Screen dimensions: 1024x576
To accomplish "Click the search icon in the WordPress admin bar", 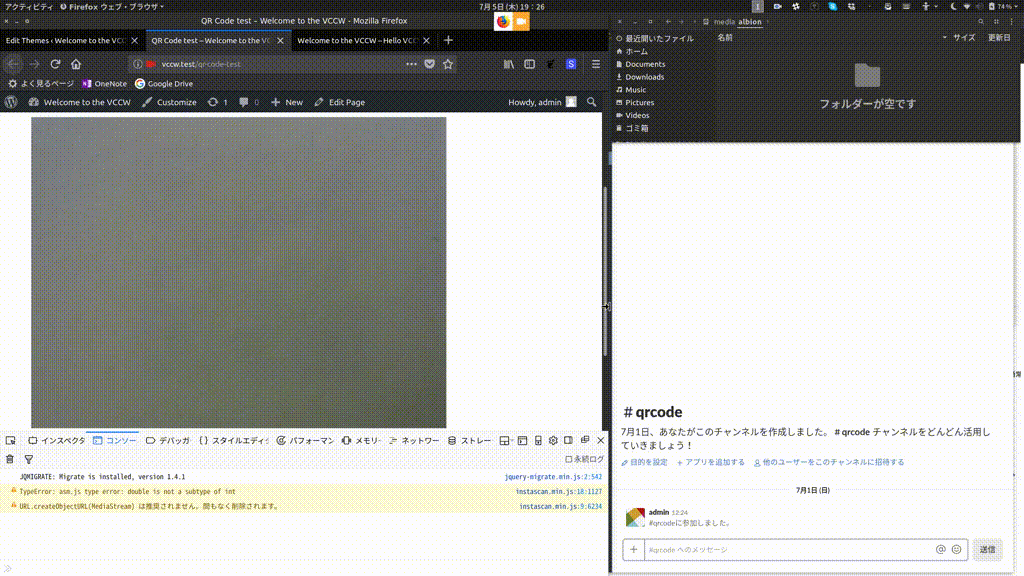I will point(591,101).
